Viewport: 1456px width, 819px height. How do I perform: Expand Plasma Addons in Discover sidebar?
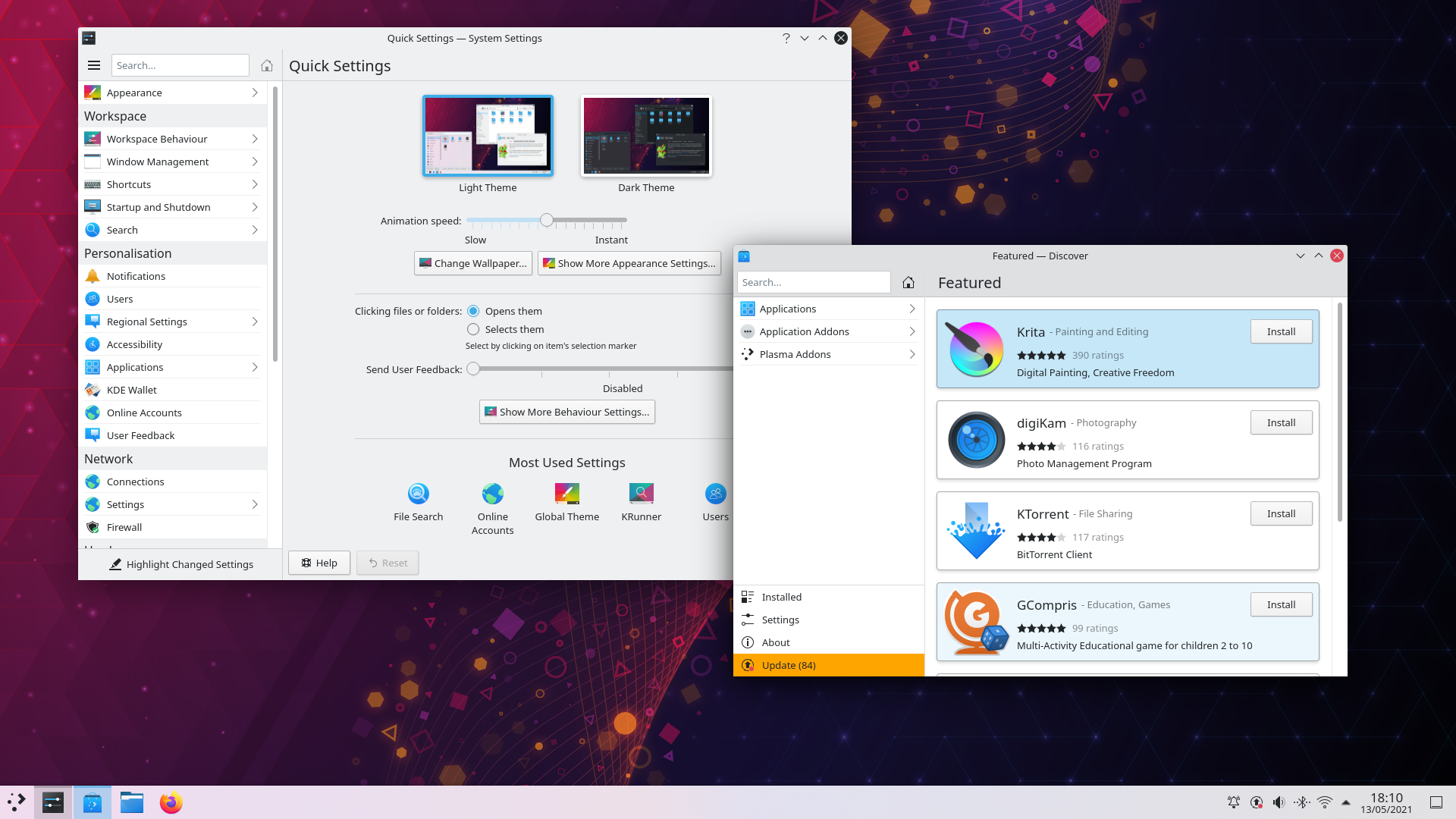click(x=911, y=354)
